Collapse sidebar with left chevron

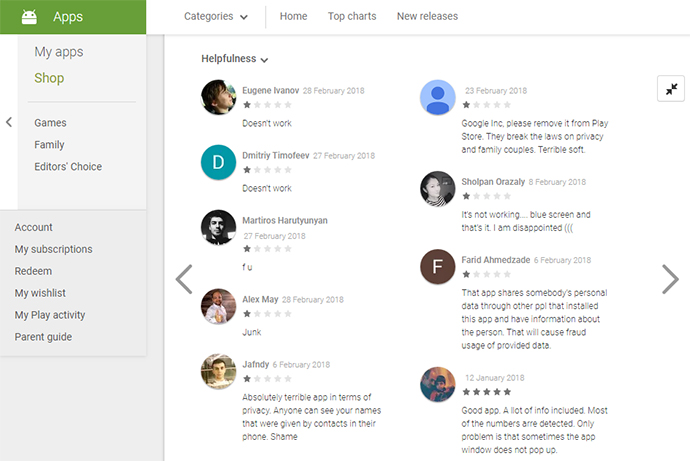coord(9,122)
